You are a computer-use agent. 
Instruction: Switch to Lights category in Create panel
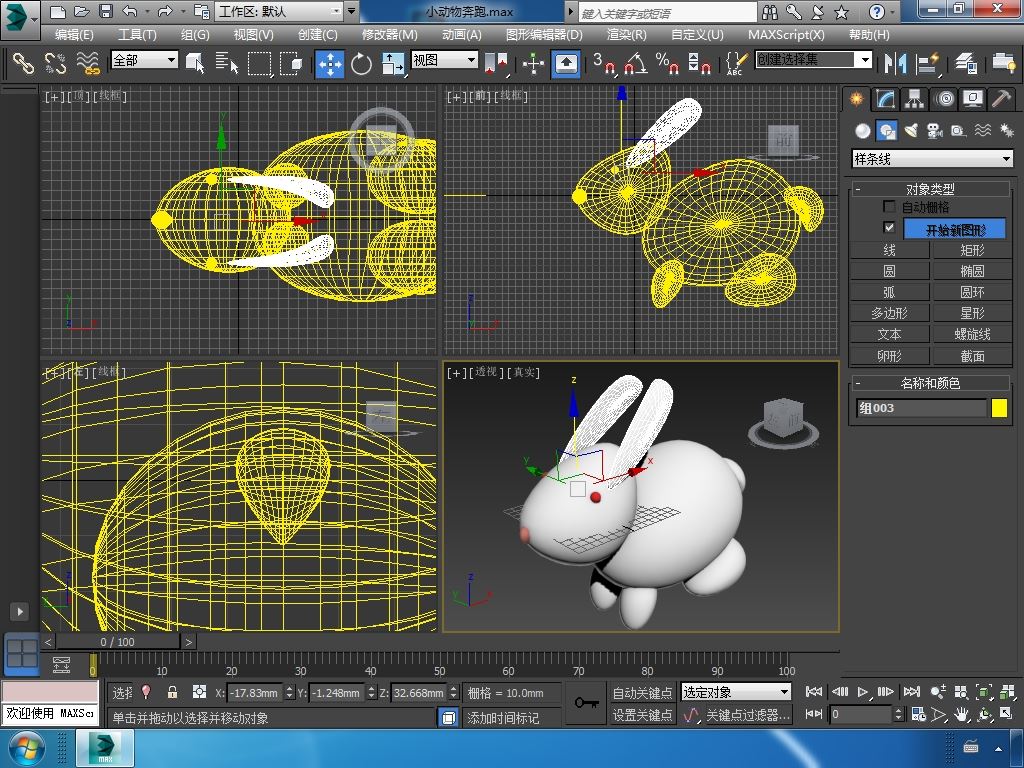910,131
